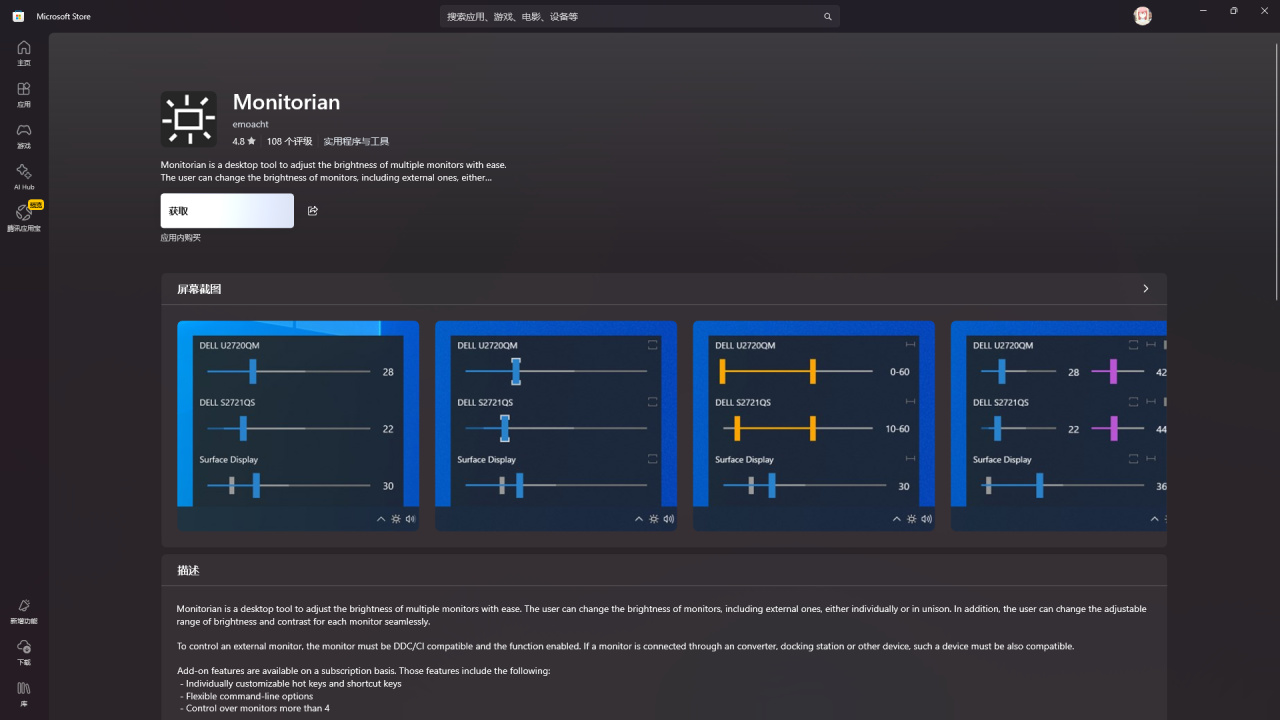
Task: Click the search magnifier icon
Action: click(828, 17)
